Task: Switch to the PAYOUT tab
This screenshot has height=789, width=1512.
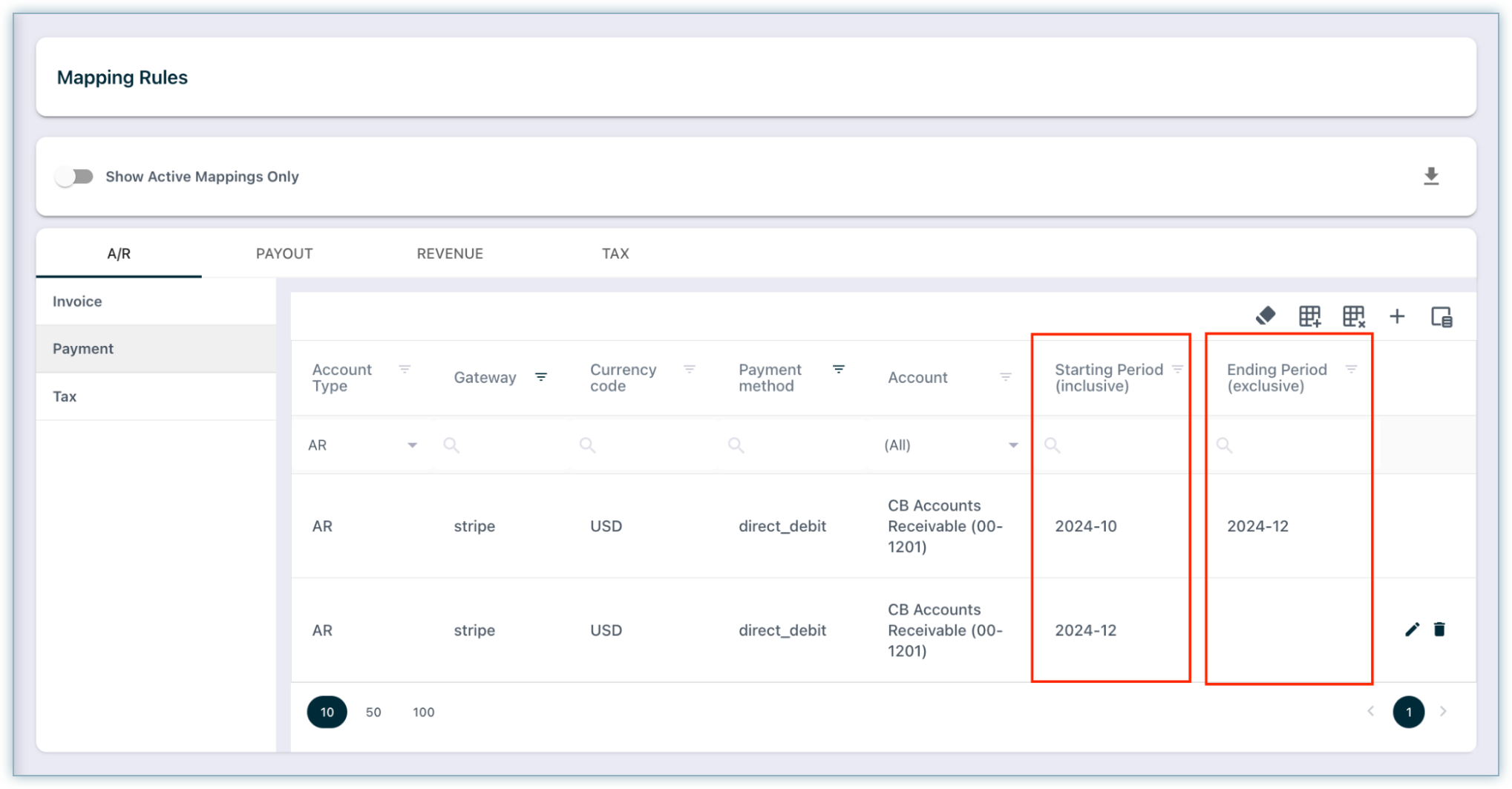Action: tap(284, 254)
